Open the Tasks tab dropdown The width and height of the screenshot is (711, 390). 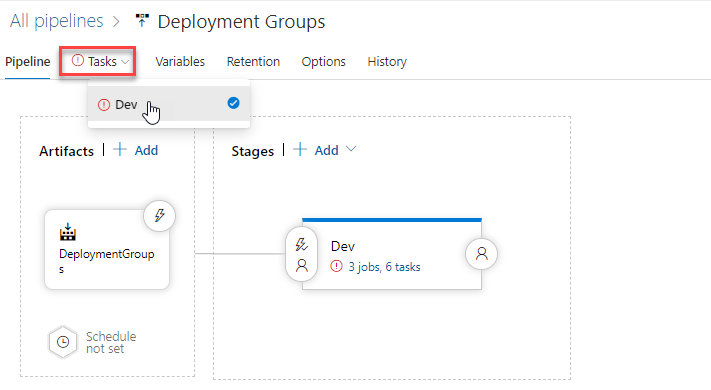(97, 61)
